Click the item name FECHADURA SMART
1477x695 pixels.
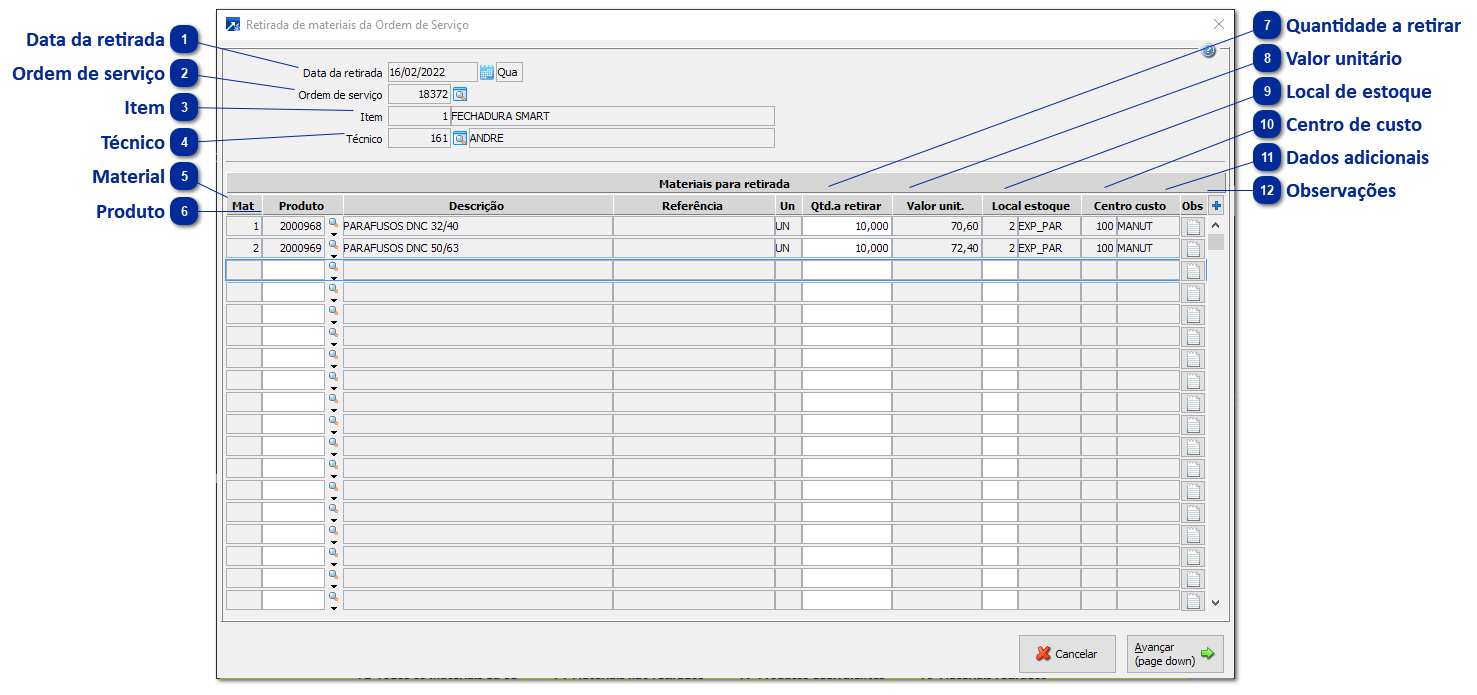point(501,116)
